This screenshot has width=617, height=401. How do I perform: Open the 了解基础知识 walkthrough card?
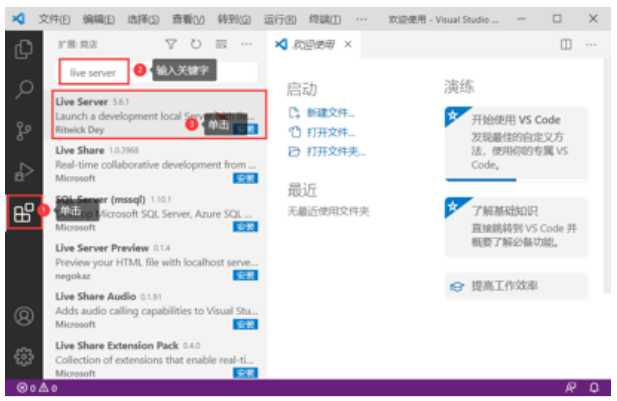pos(516,227)
